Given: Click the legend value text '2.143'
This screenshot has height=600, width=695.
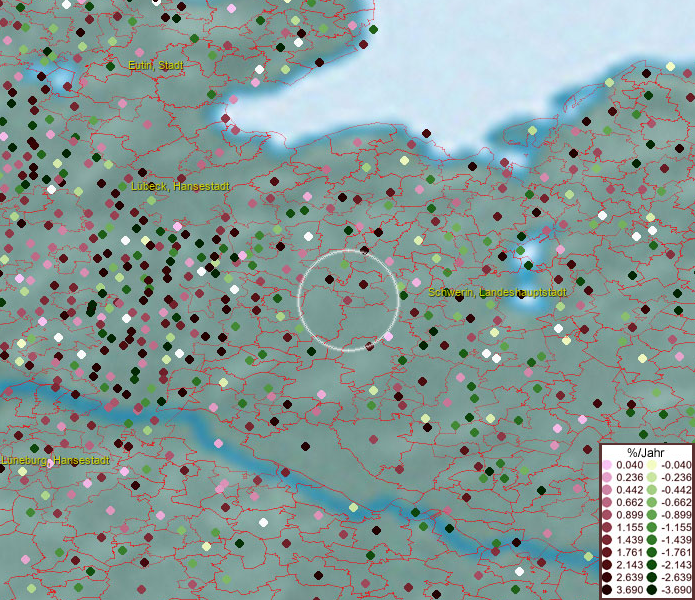Looking at the screenshot, I should pos(630,565).
